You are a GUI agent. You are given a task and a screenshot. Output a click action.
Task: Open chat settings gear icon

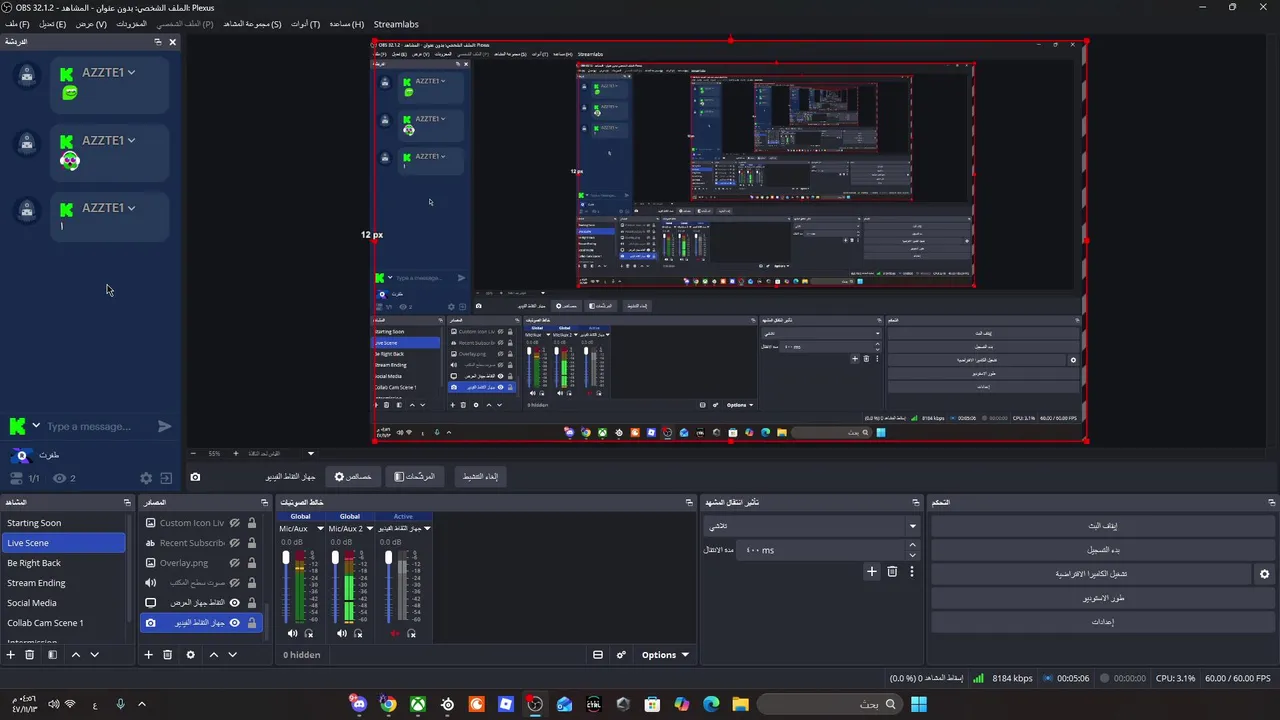(x=146, y=479)
